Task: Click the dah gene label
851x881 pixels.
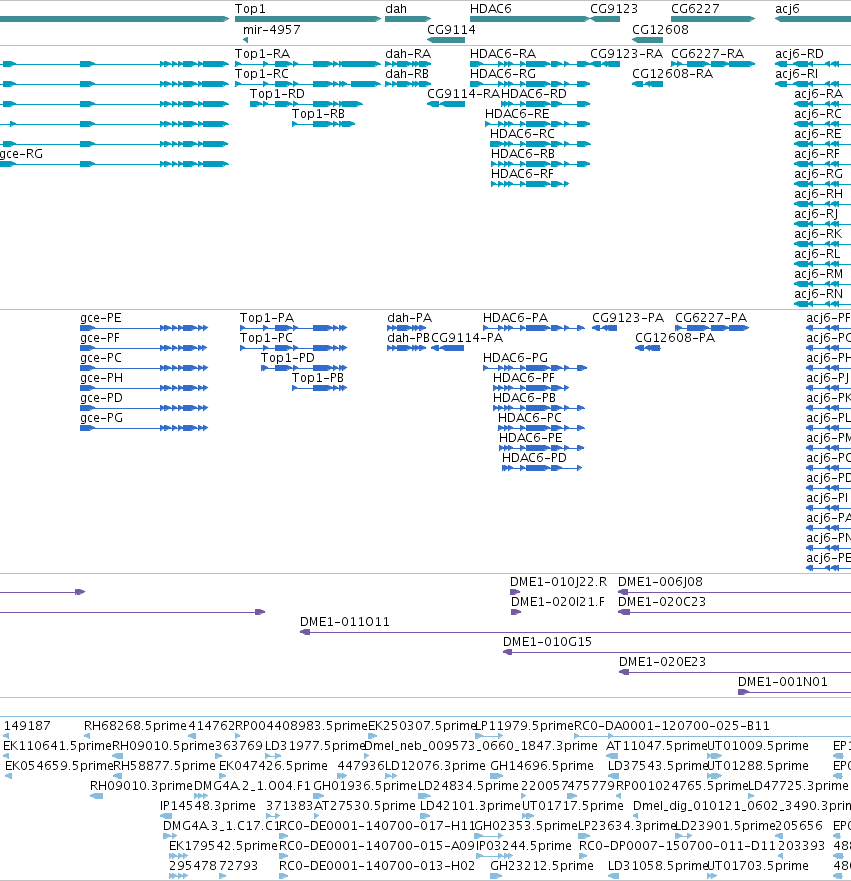Action: 396,9
